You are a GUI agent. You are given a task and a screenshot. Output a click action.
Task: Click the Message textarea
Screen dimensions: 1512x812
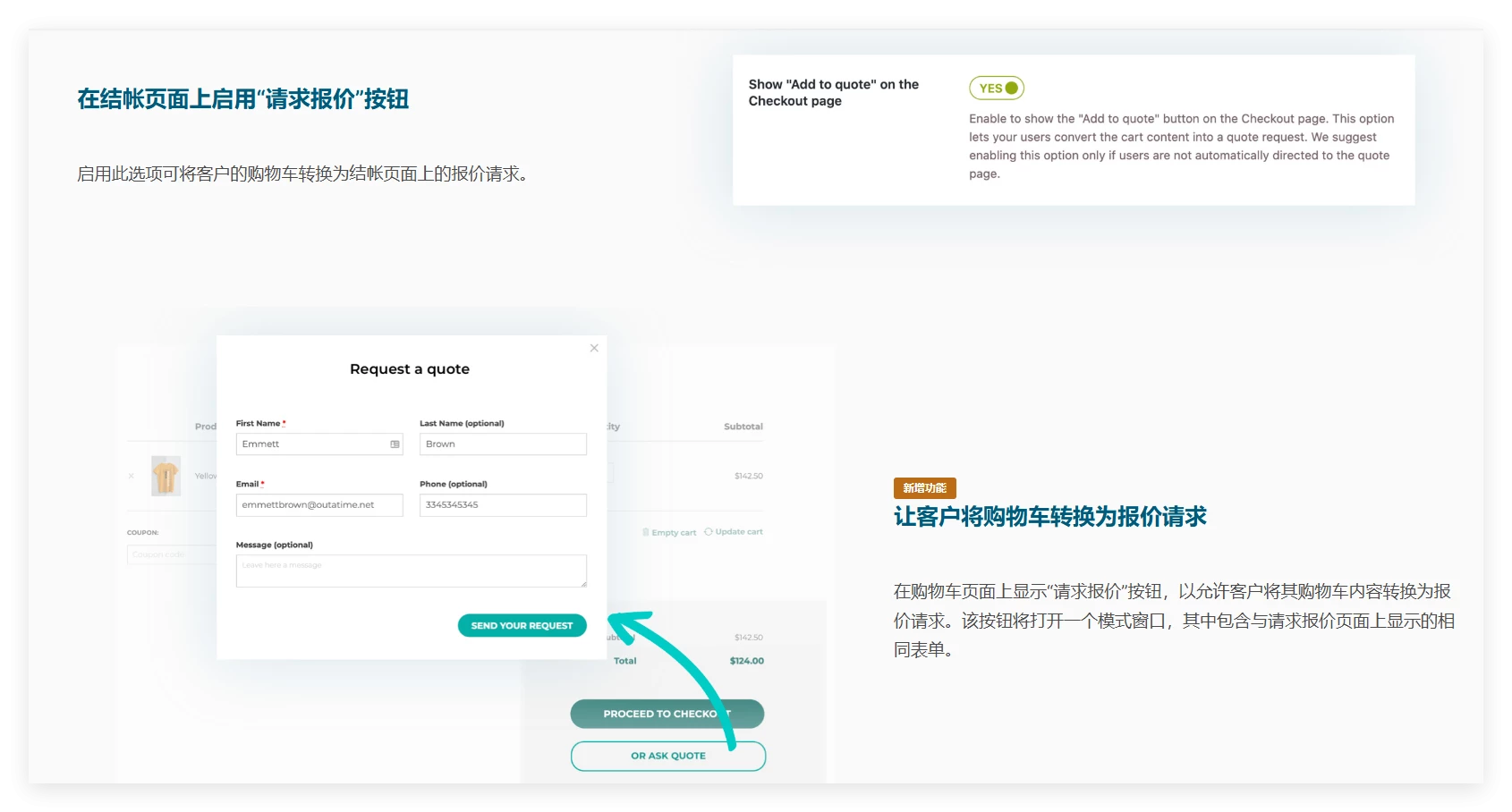pos(411,571)
